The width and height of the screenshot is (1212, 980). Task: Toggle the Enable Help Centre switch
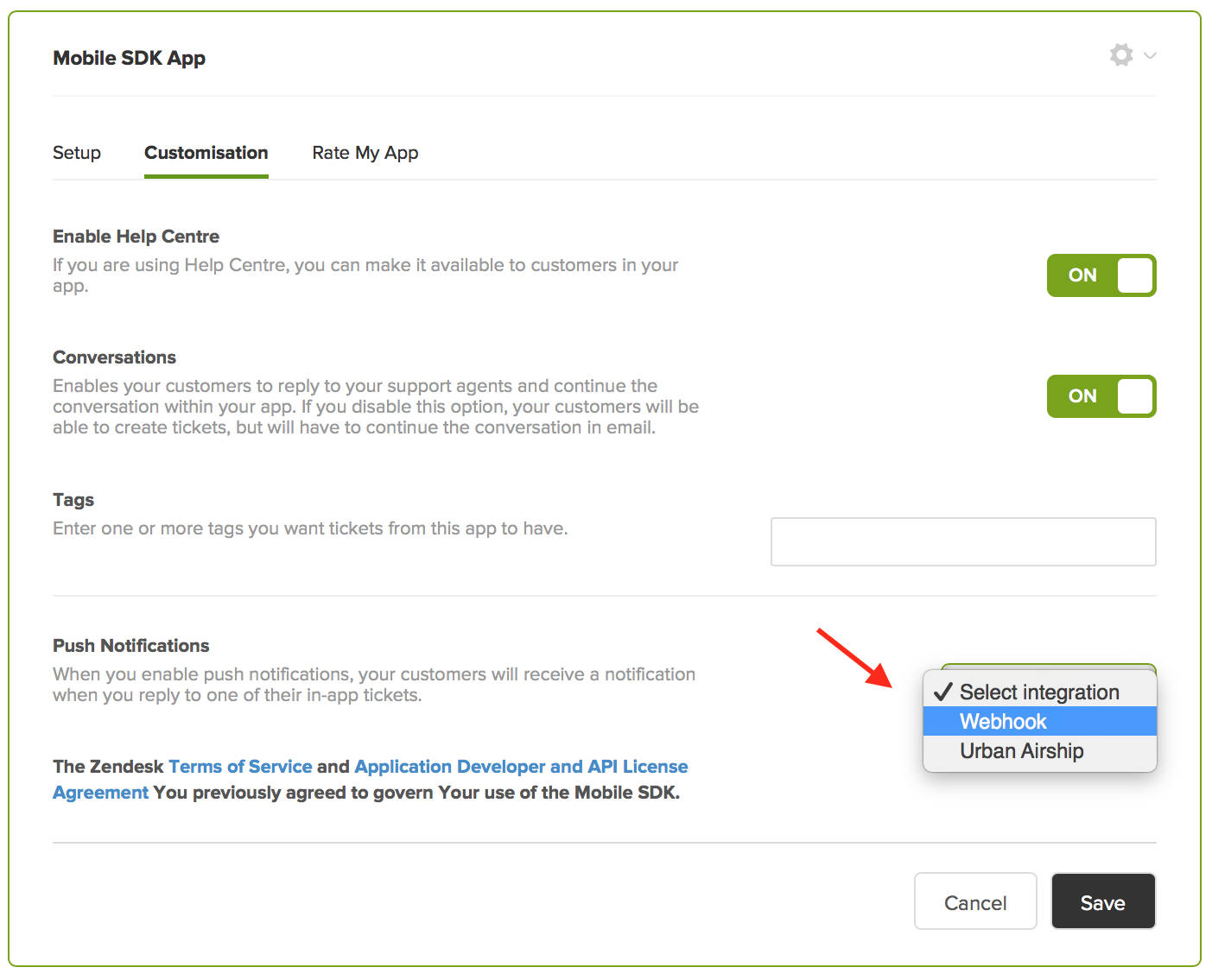click(x=1101, y=275)
